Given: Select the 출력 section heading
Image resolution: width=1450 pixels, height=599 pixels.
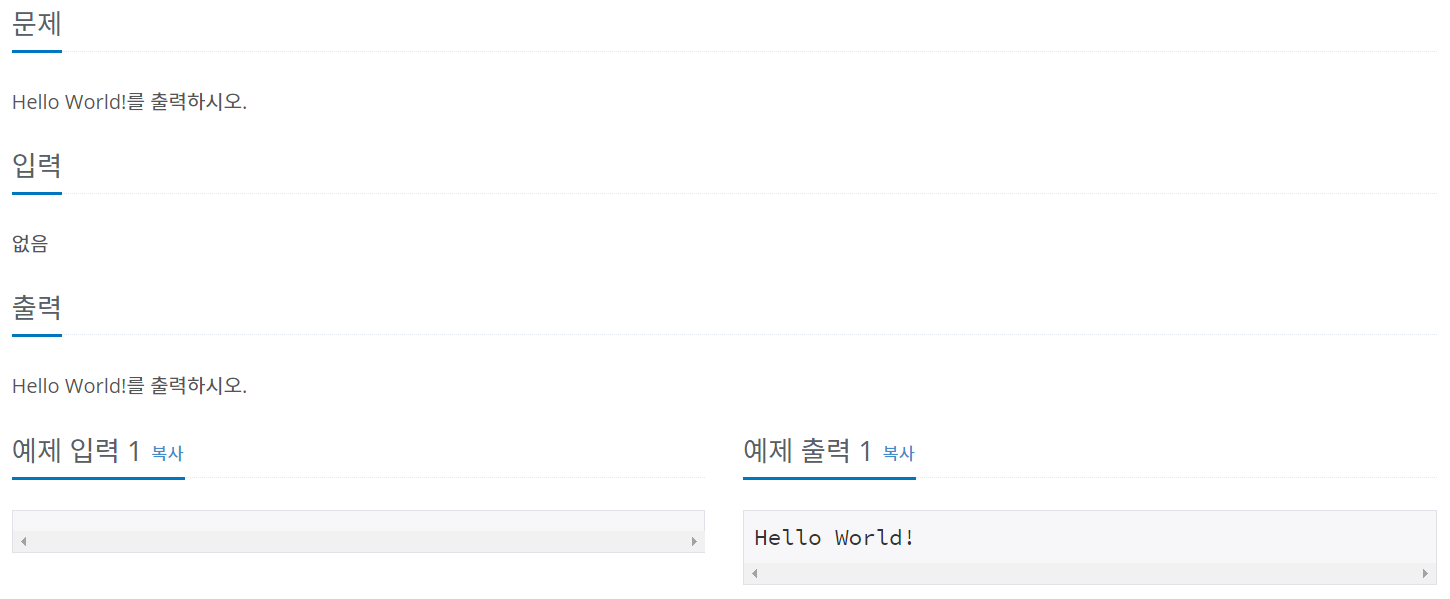Looking at the screenshot, I should point(37,307).
